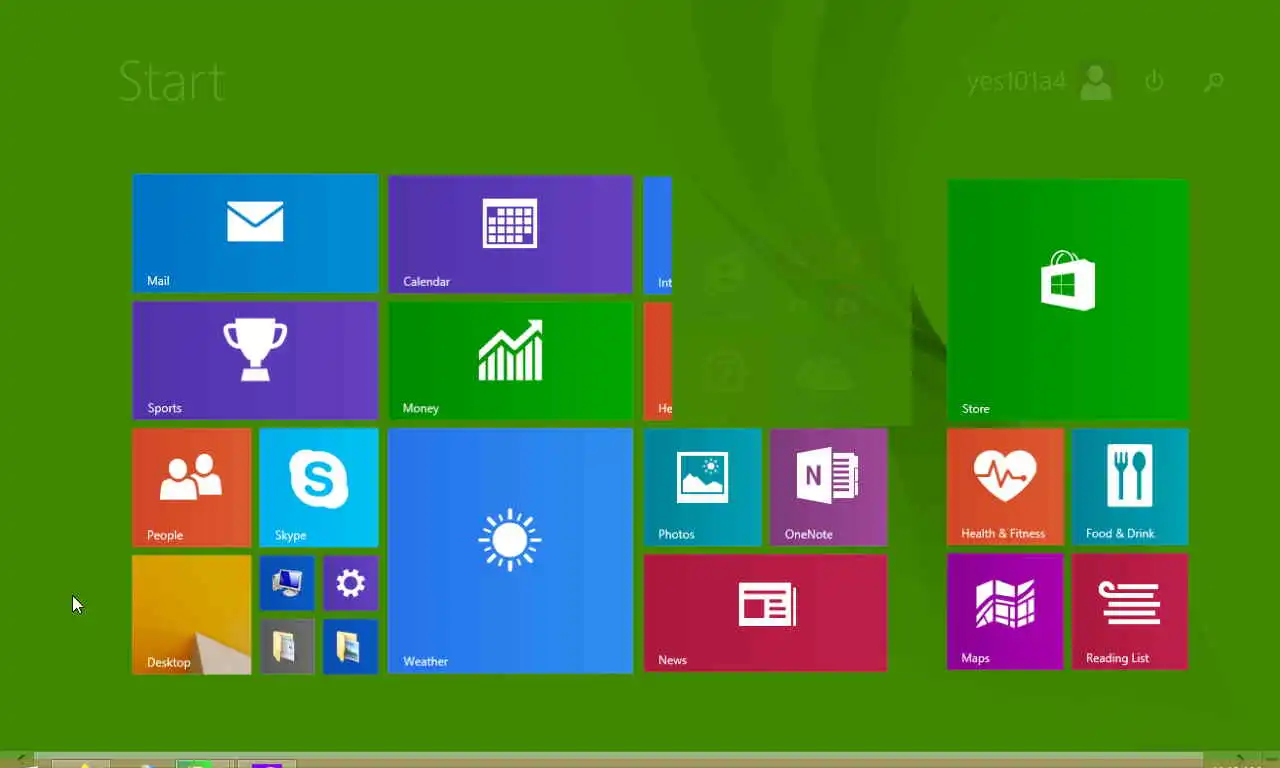This screenshot has width=1280, height=768.
Task: Click the power options button
Action: point(1154,81)
